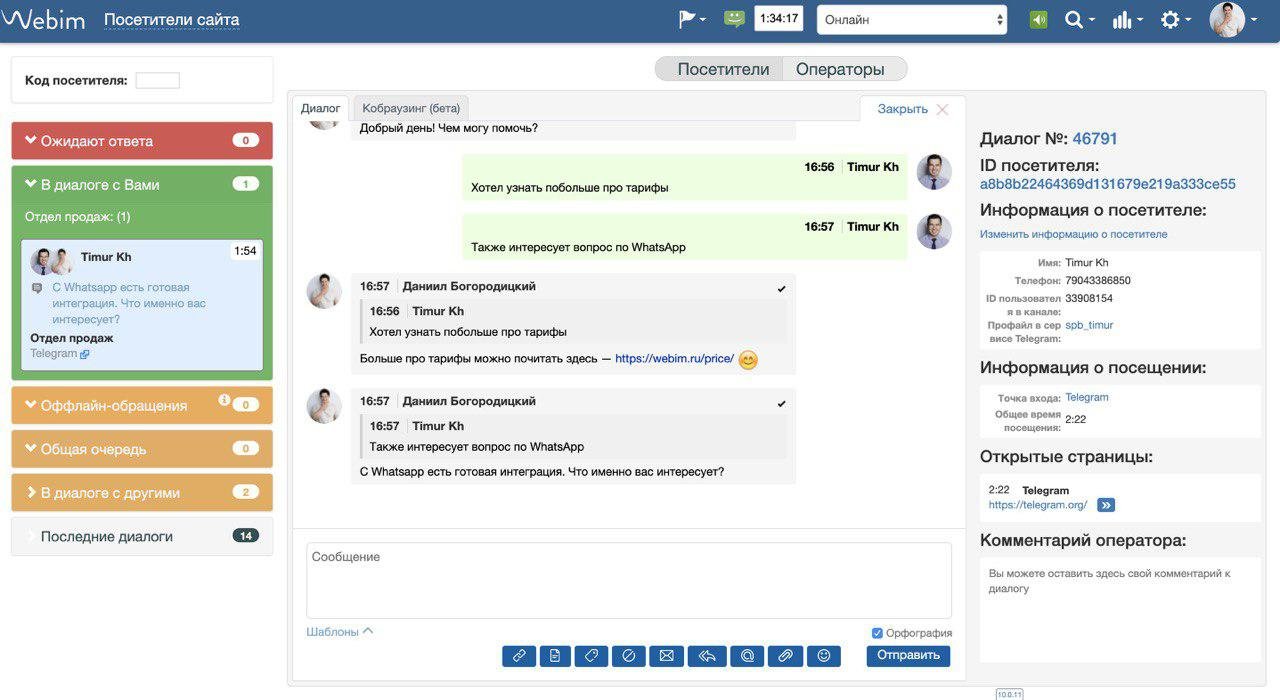Expand the В диалоге с другими section

coord(141,492)
